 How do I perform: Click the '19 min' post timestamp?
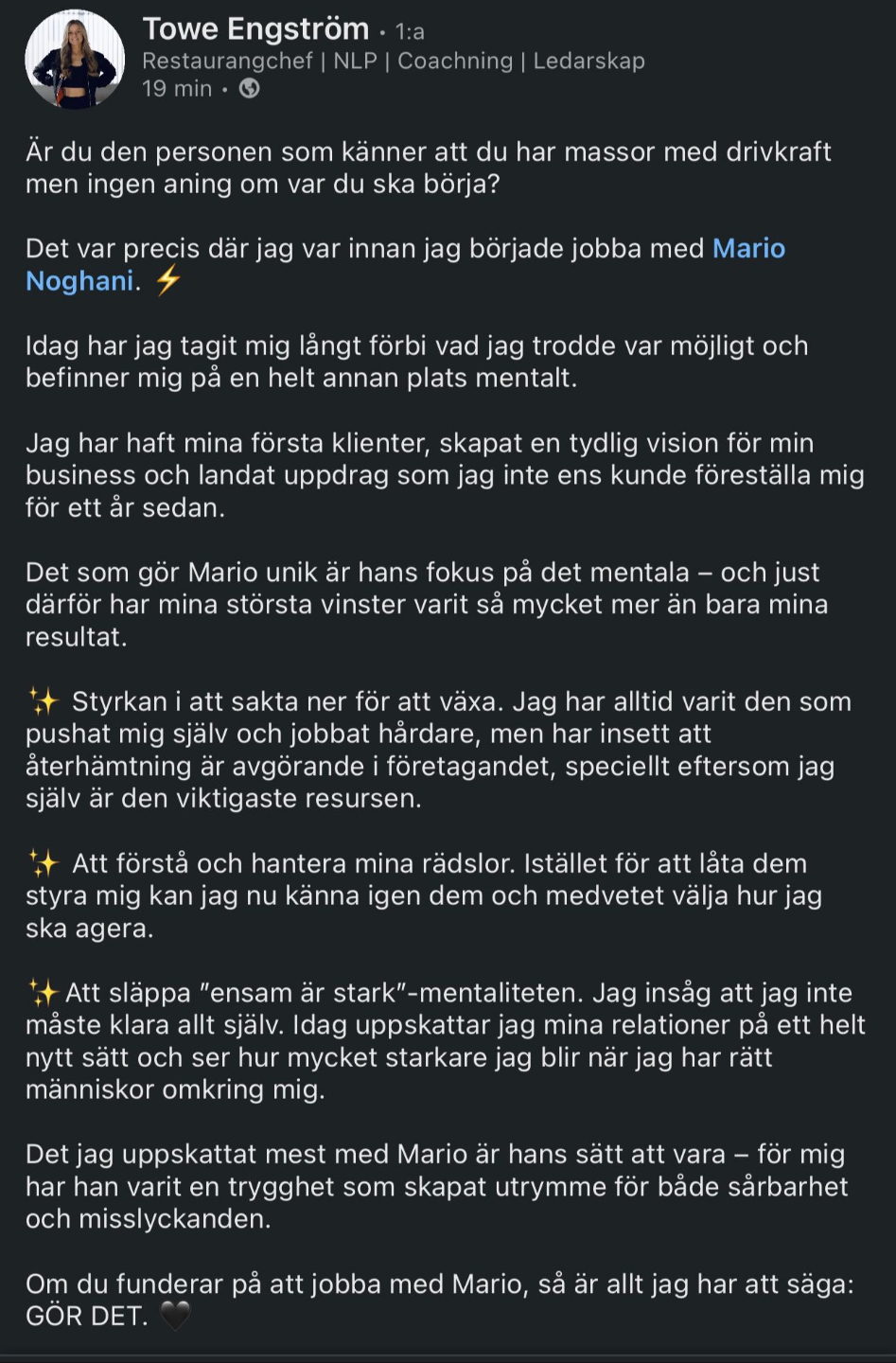[x=177, y=89]
